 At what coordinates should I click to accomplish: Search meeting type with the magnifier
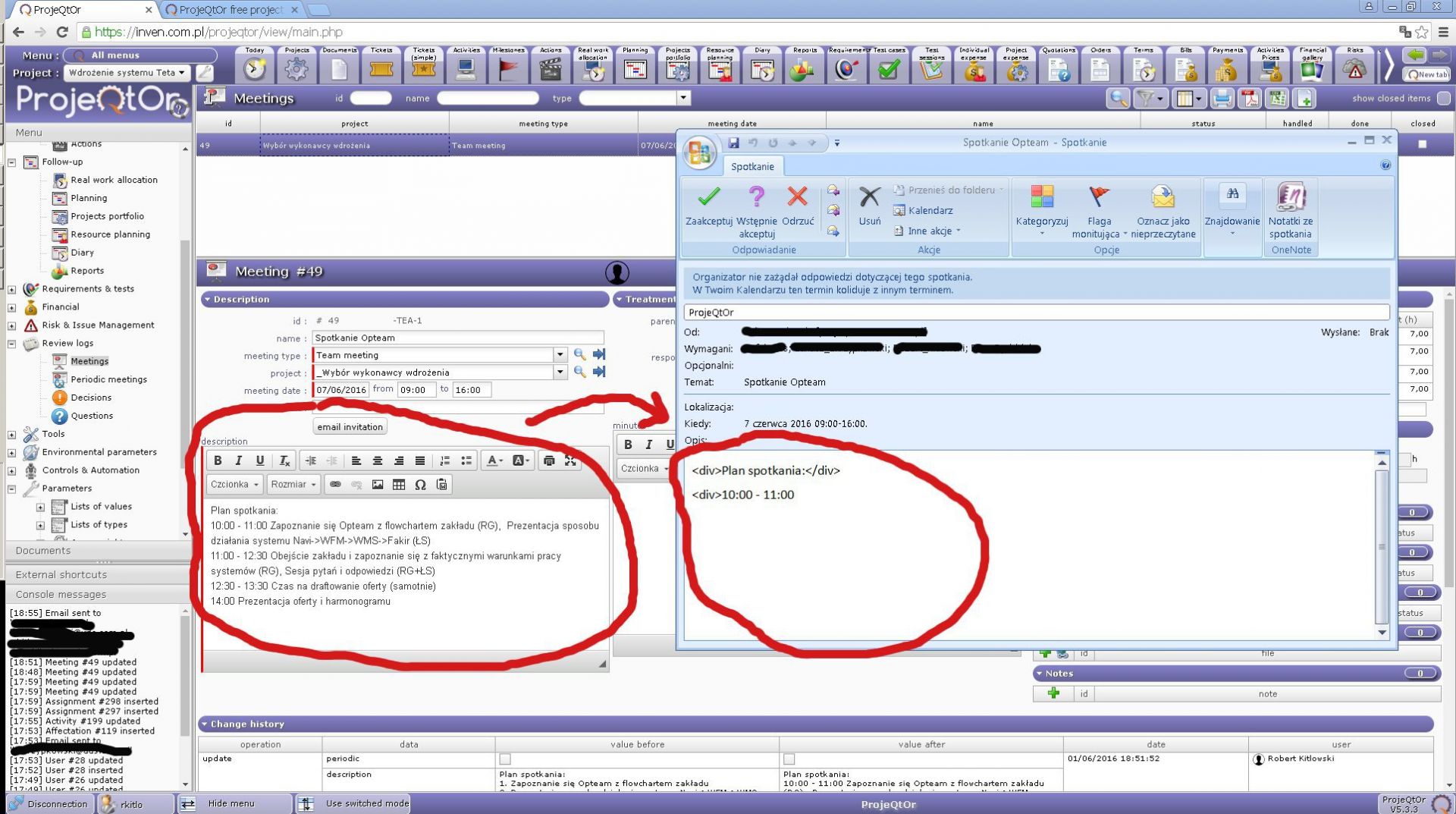click(x=580, y=354)
